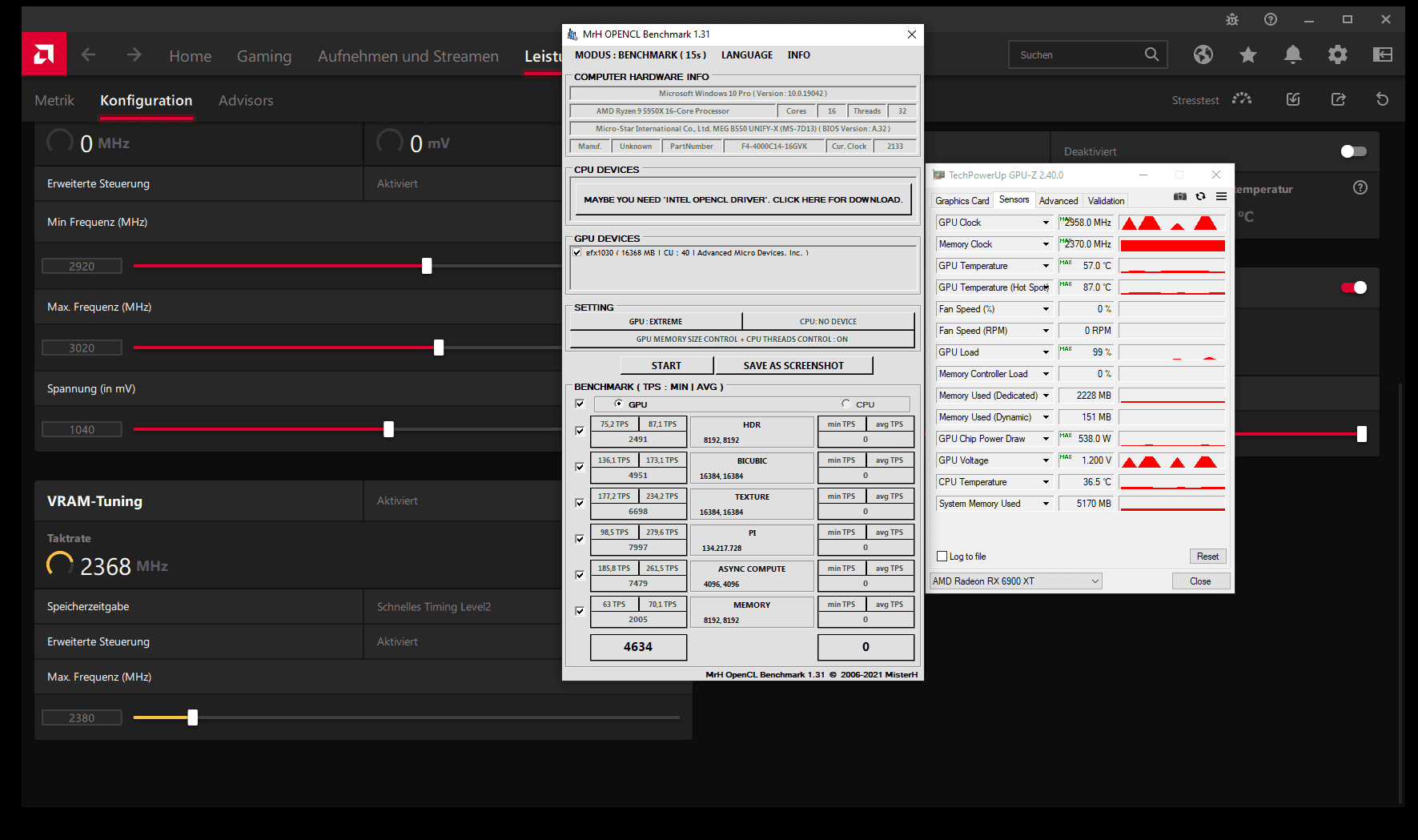Start the Stresstest gauge icon
The width and height of the screenshot is (1418, 840).
[x=1242, y=99]
